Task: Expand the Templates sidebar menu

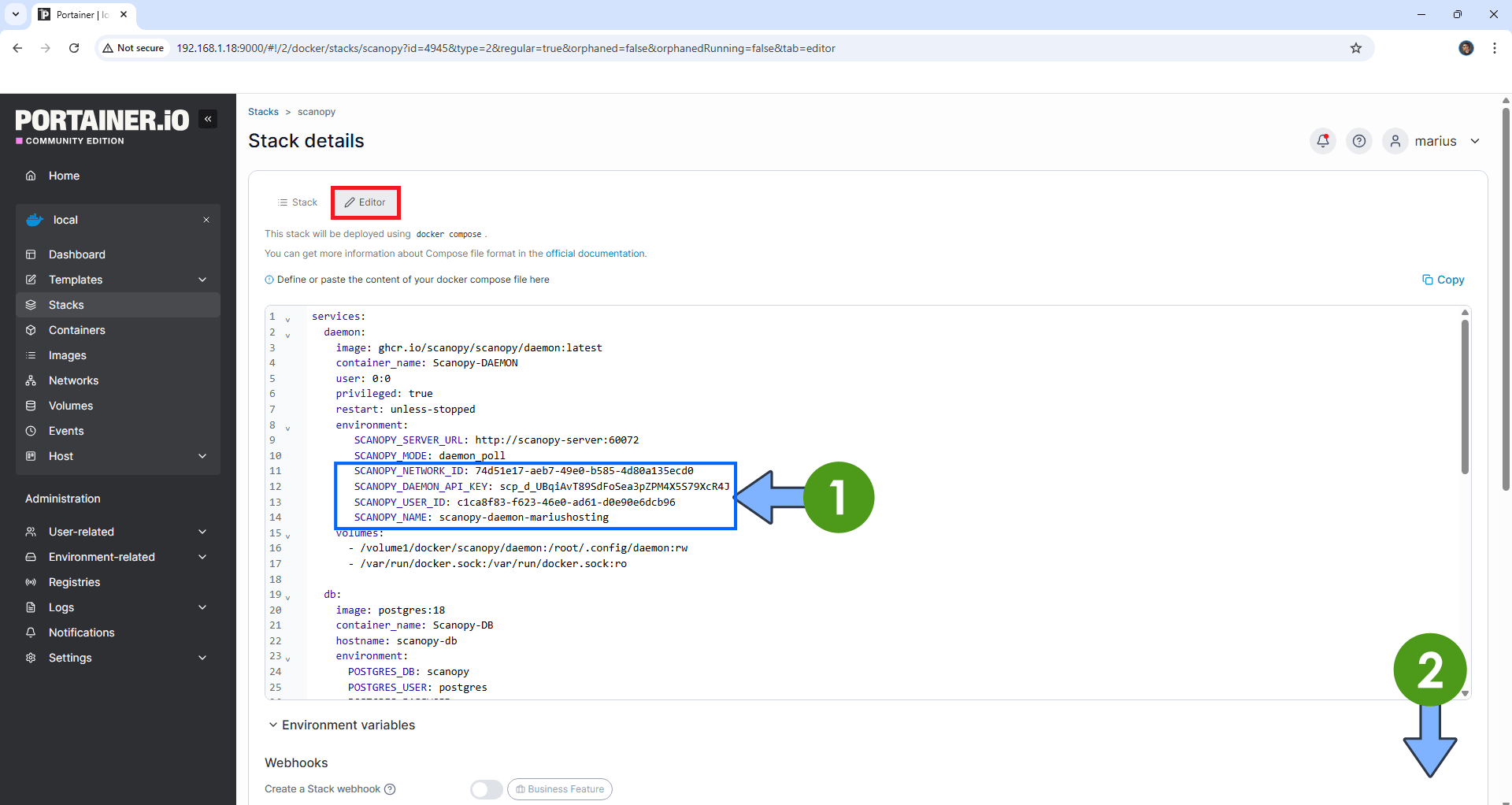Action: click(202, 280)
